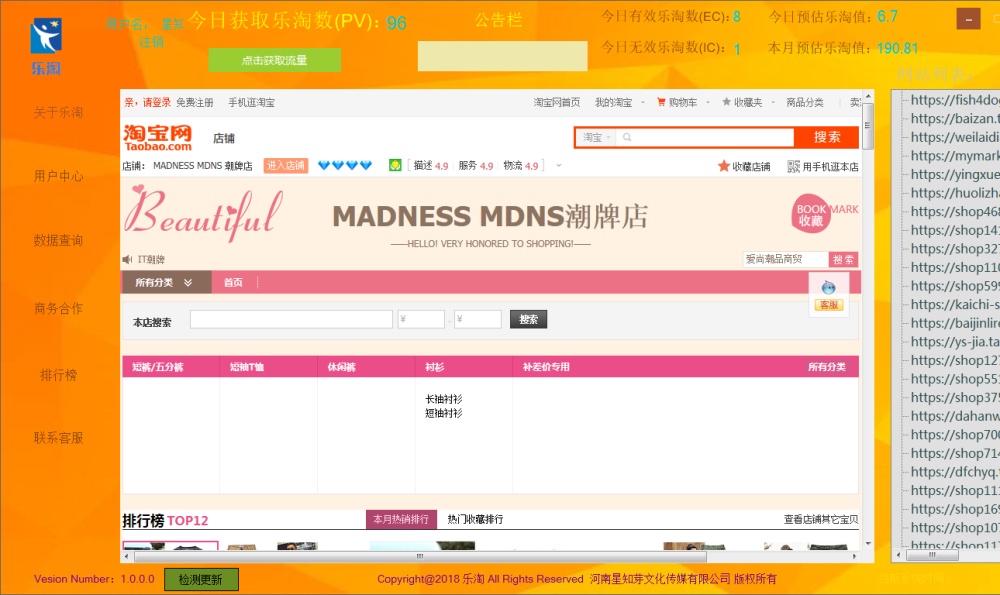Screen dimensions: 1000x595
Task: Click the 进入店铺 button
Action: (x=286, y=166)
